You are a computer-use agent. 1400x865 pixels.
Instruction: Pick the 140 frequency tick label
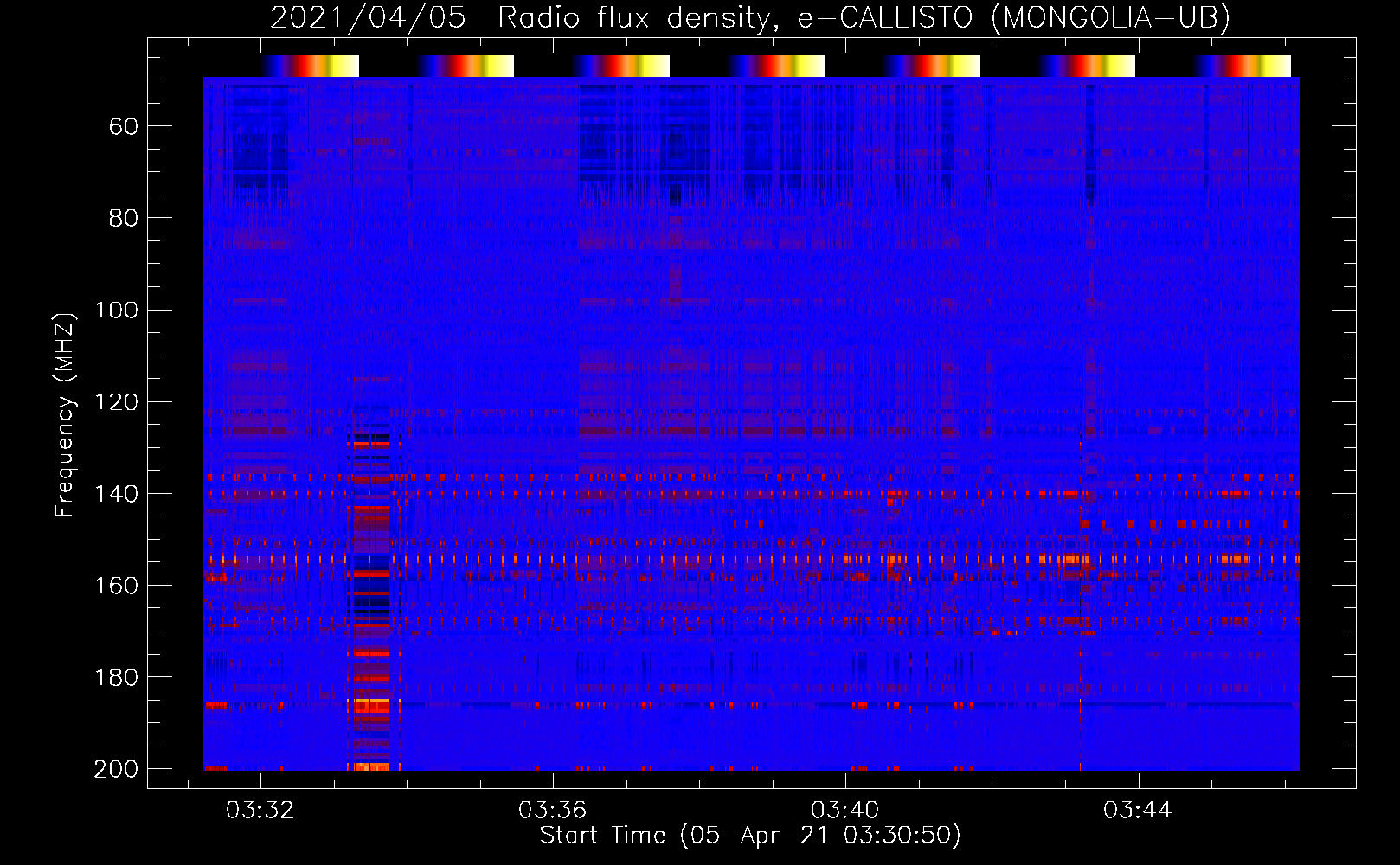tap(117, 493)
